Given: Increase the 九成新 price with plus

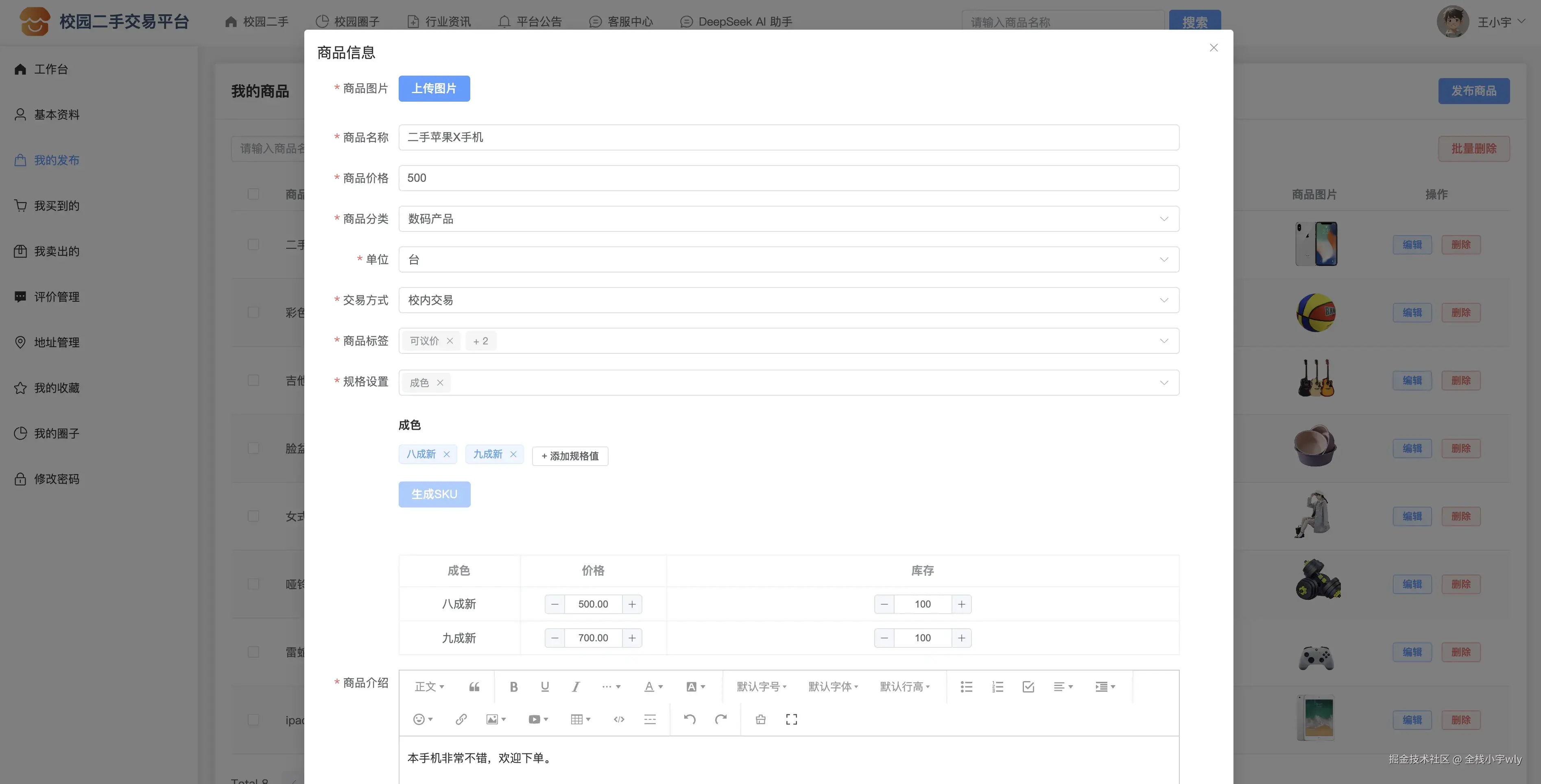Looking at the screenshot, I should 632,638.
